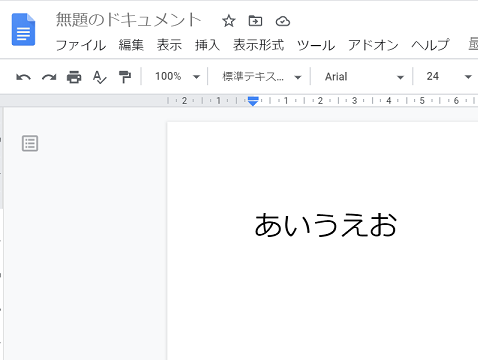Open the font size 24 dropdown

(449, 77)
